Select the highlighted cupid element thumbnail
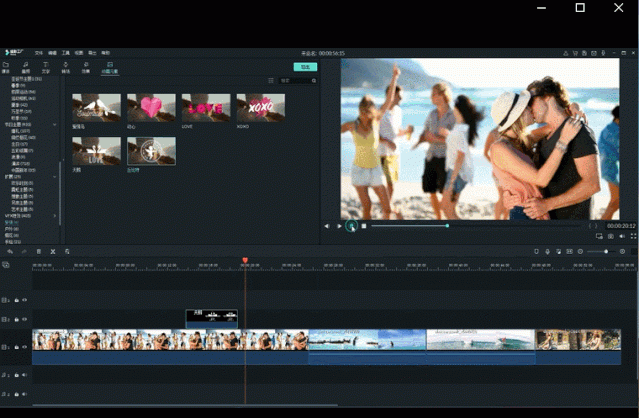Viewport: 639px width, 418px height. 151,151
